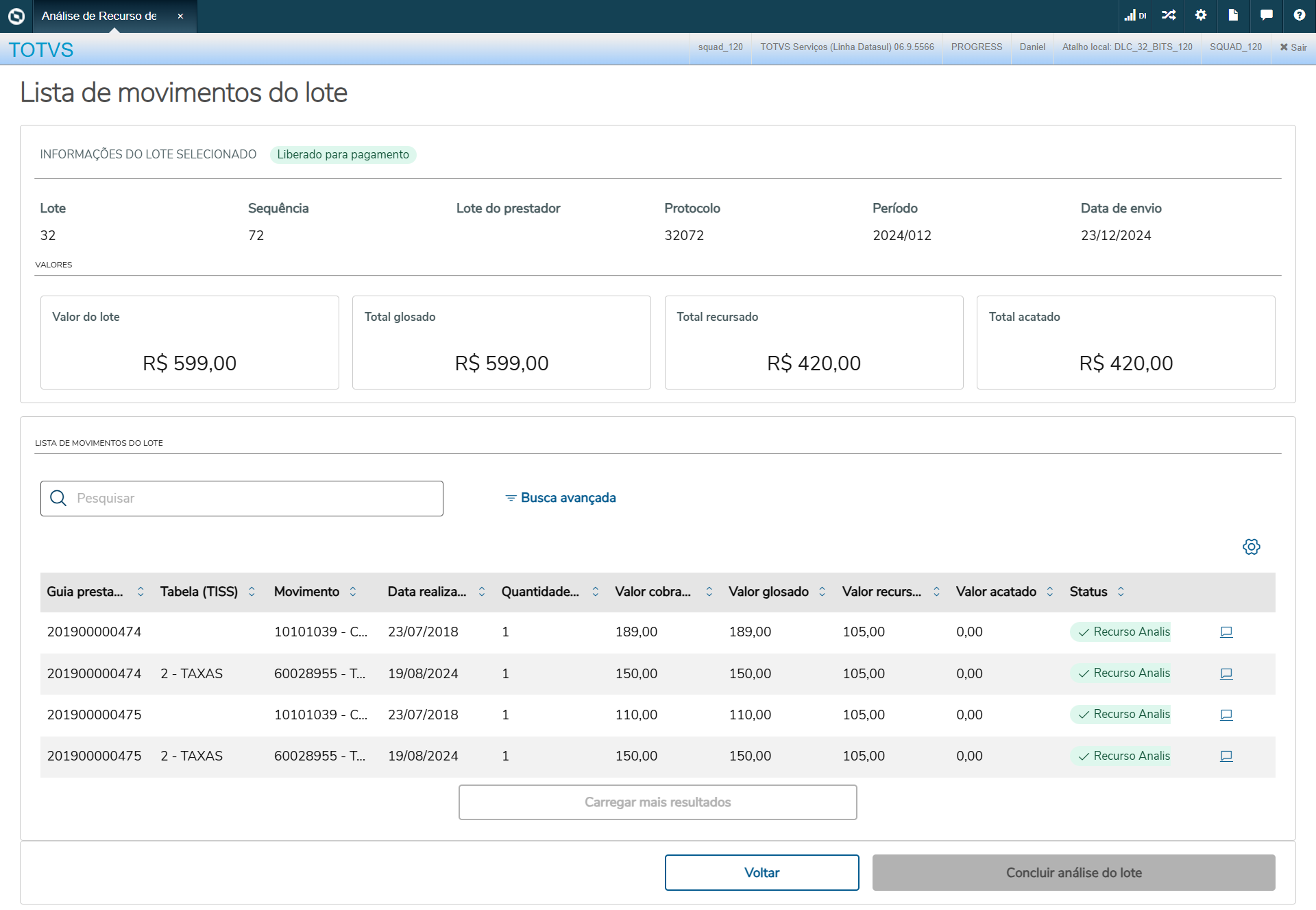Viewport: 1316px width, 910px height.
Task: Open the chat bubble icon in top bar
Action: [x=1266, y=15]
